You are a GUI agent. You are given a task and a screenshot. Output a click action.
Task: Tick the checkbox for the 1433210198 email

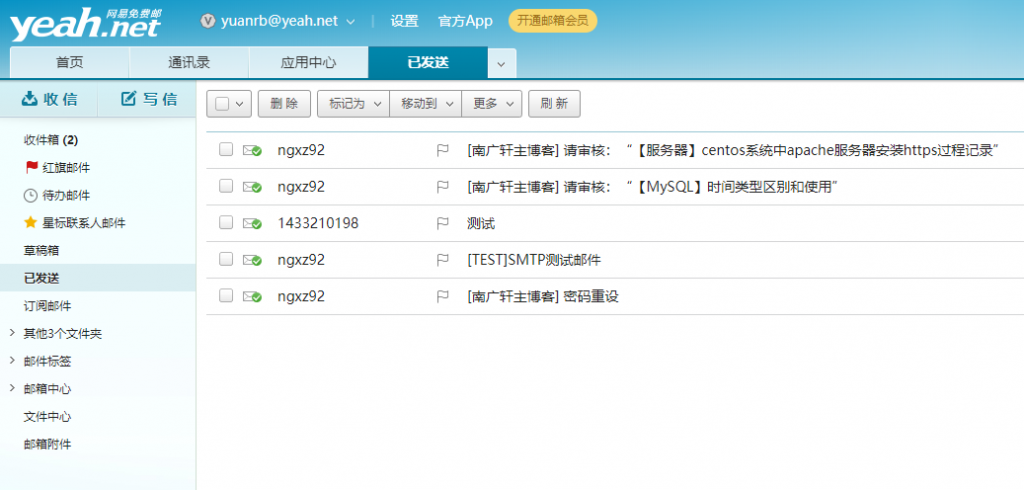tap(226, 223)
